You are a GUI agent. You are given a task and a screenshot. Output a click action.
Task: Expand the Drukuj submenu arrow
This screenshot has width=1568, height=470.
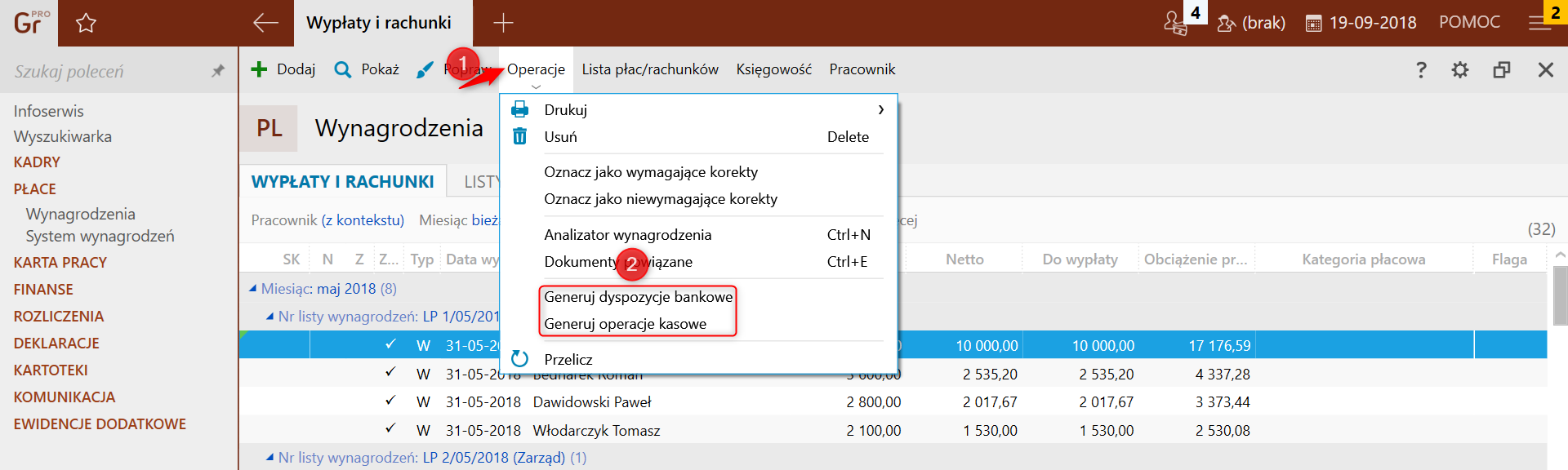(x=880, y=109)
